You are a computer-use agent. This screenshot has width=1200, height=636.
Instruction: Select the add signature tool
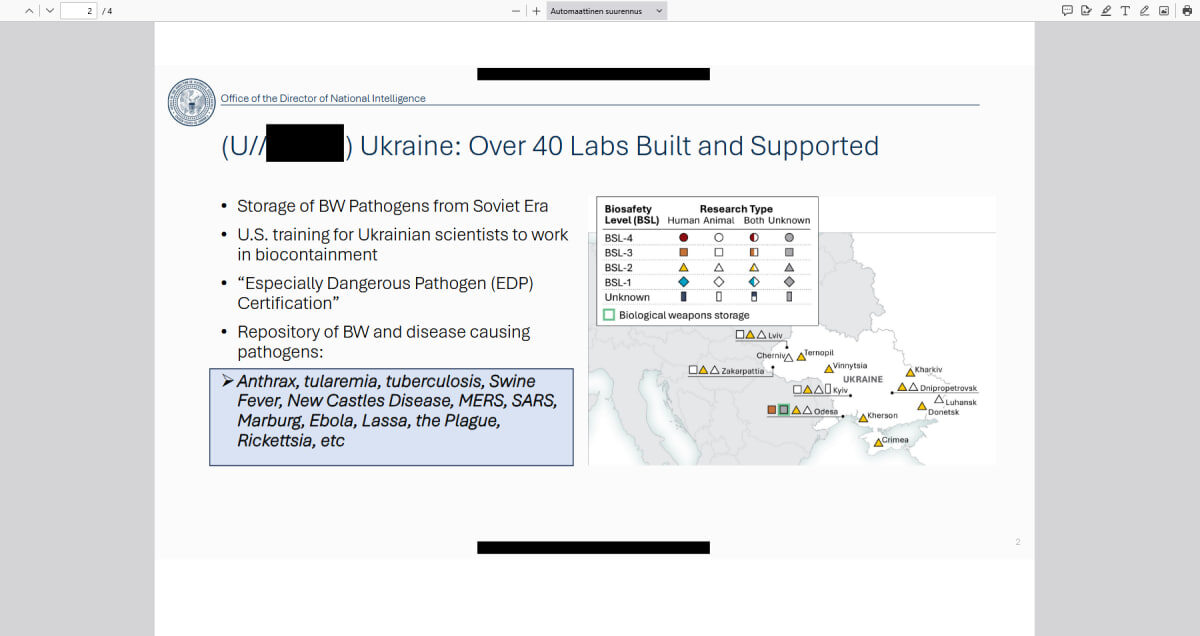point(1086,10)
